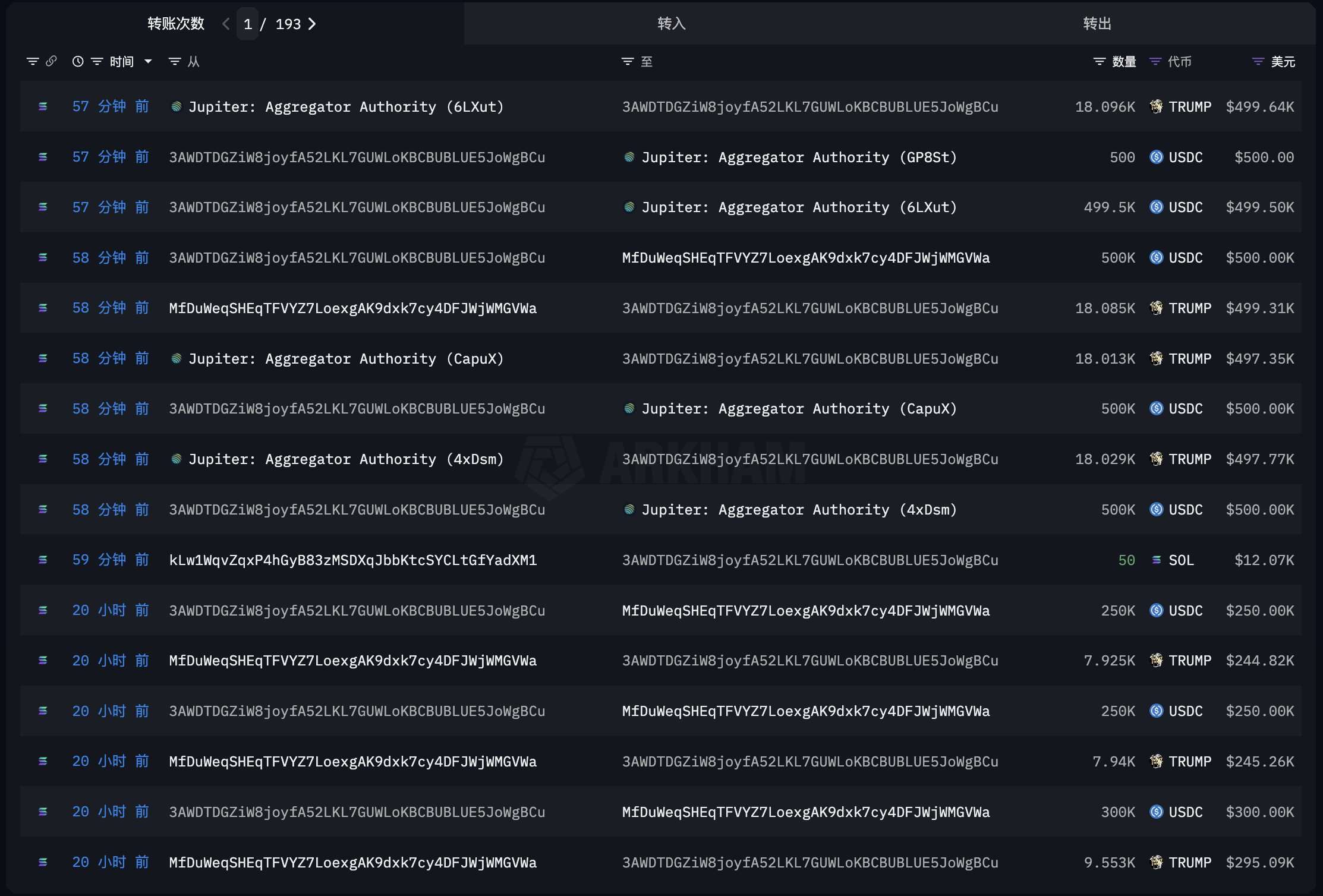Screen dimensions: 1323x896
Task: Click Jupiter Aggregator Authority (CapuX) sender link
Action: coord(345,359)
